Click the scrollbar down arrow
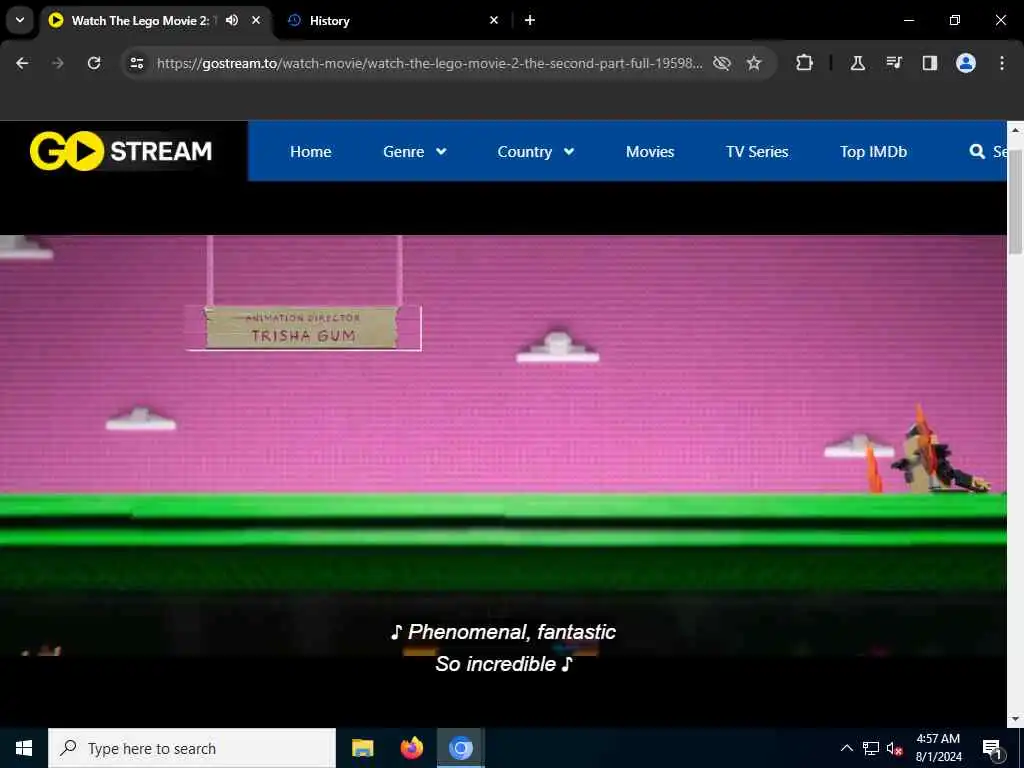This screenshot has width=1024, height=768. click(1015, 719)
